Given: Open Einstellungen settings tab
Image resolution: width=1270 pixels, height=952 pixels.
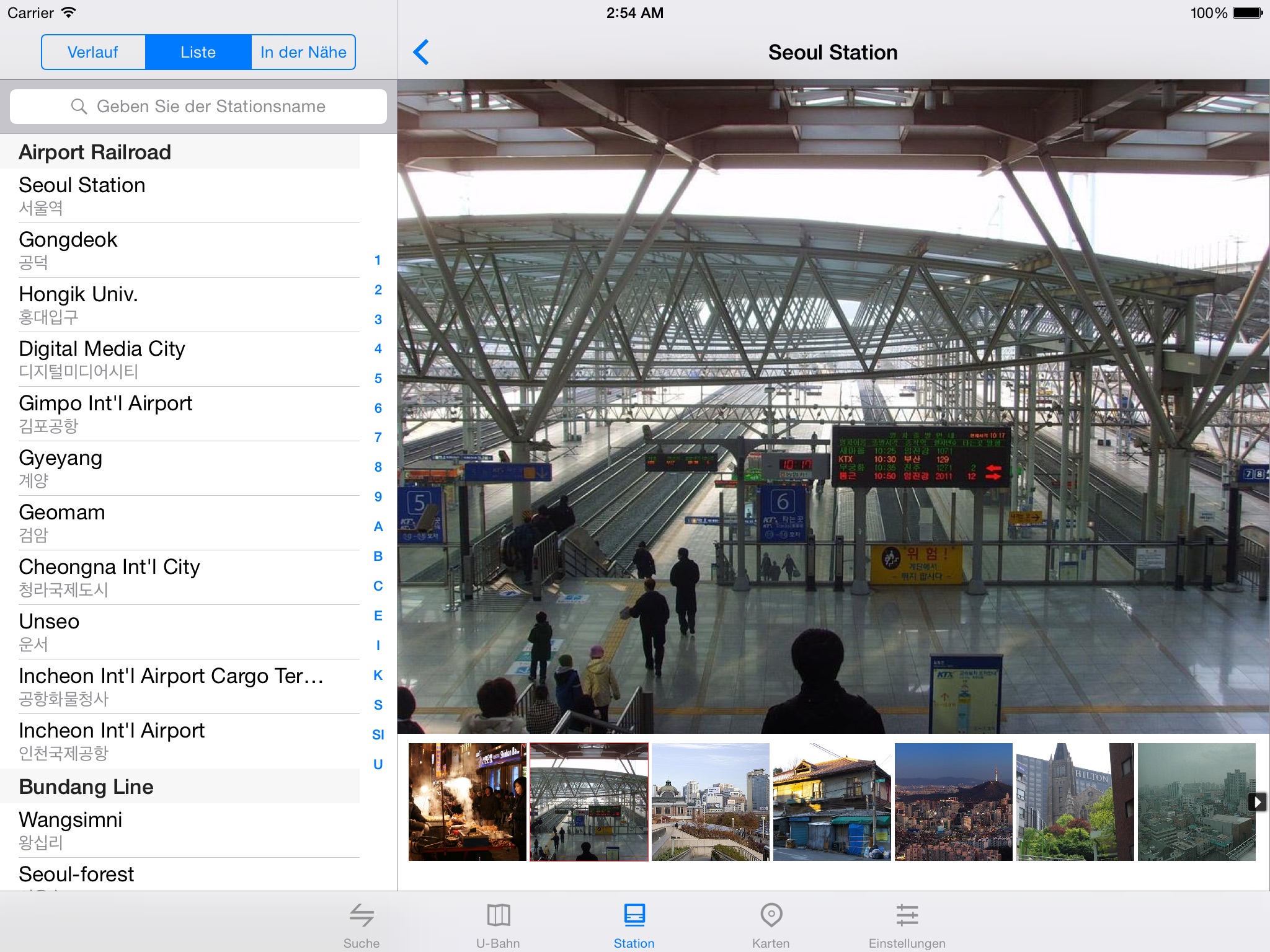Looking at the screenshot, I should pyautogui.click(x=907, y=915).
